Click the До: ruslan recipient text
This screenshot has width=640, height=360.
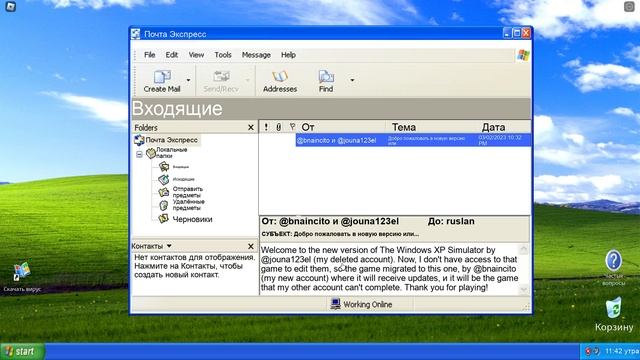click(x=451, y=221)
